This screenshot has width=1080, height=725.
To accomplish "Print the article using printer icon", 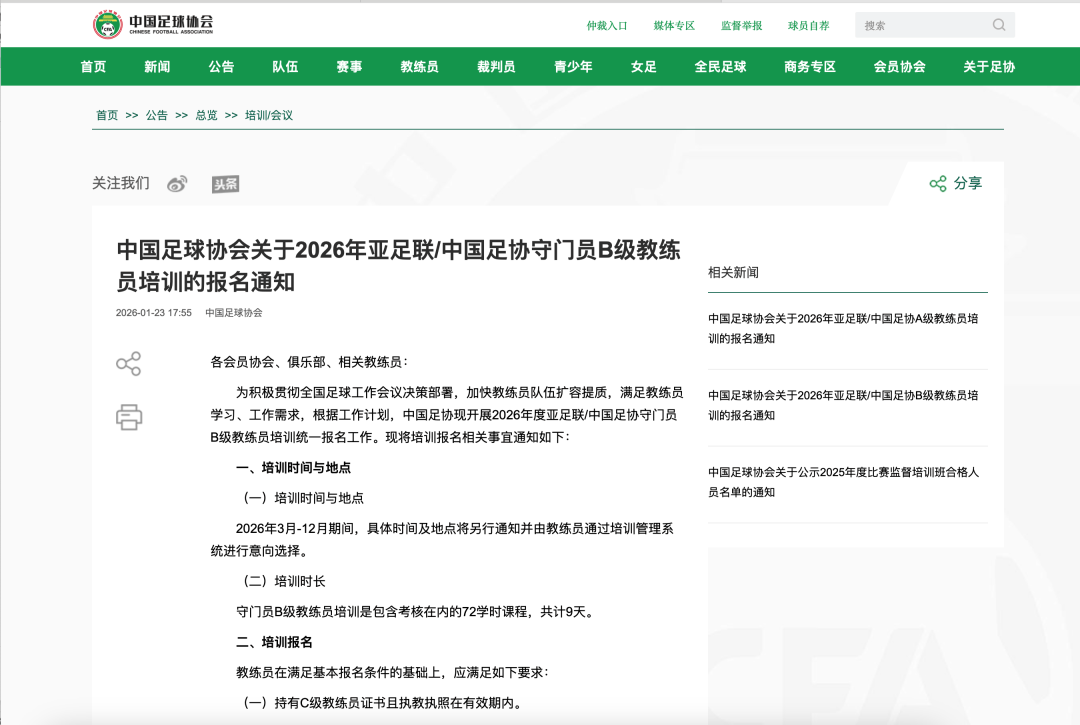I will pos(129,416).
